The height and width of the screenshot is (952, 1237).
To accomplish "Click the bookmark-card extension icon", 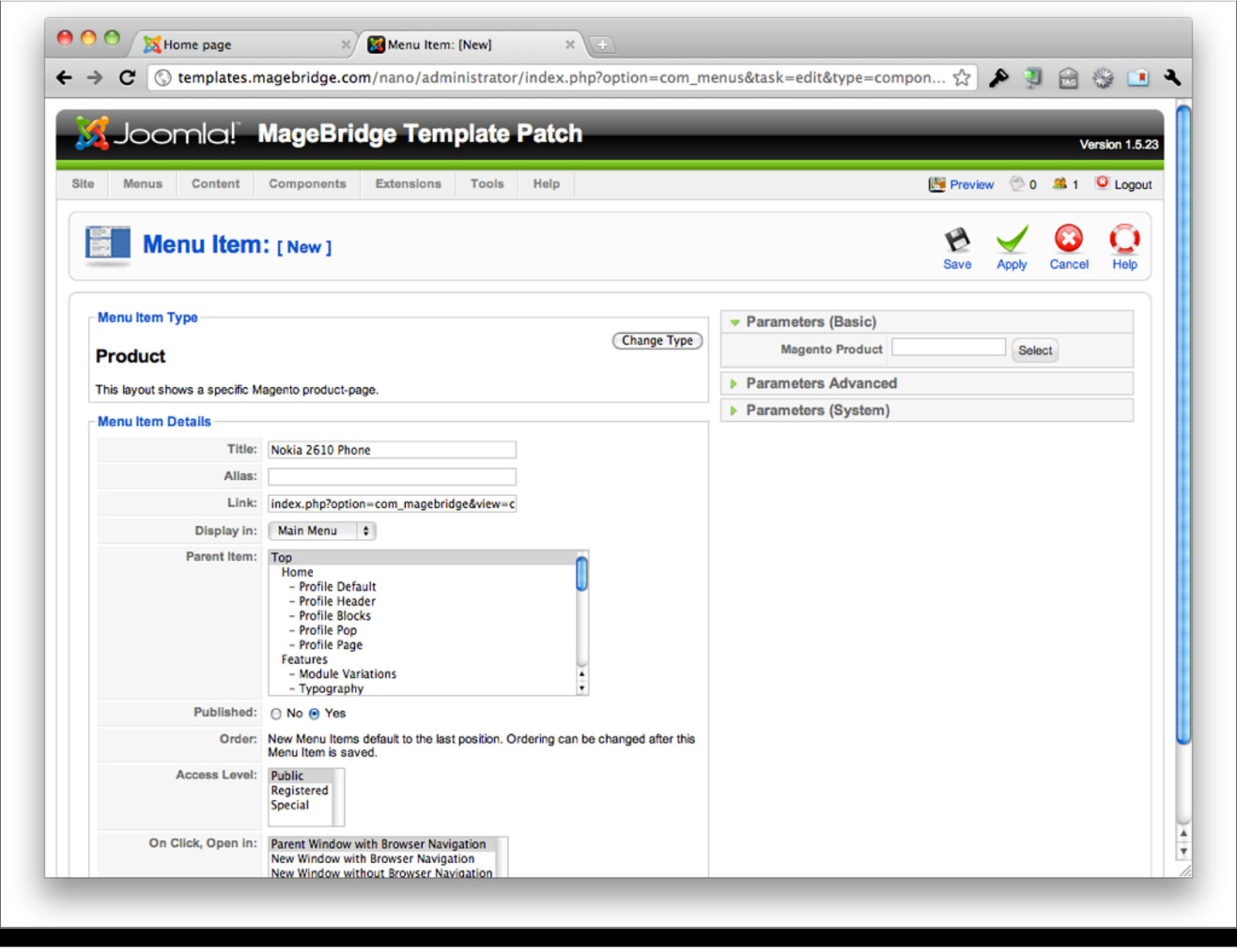I will coord(1138,78).
